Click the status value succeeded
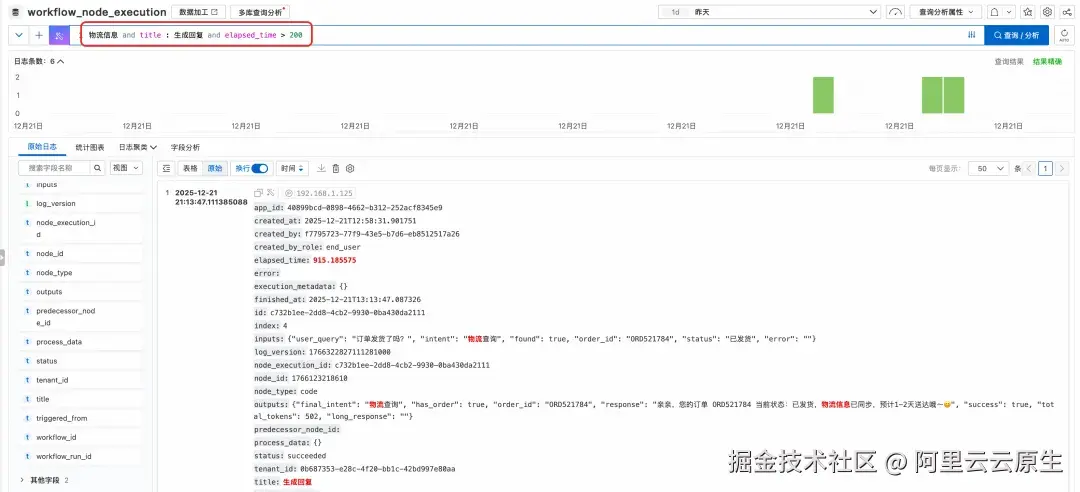The height and width of the screenshot is (492, 1080). pyautogui.click(x=305, y=456)
